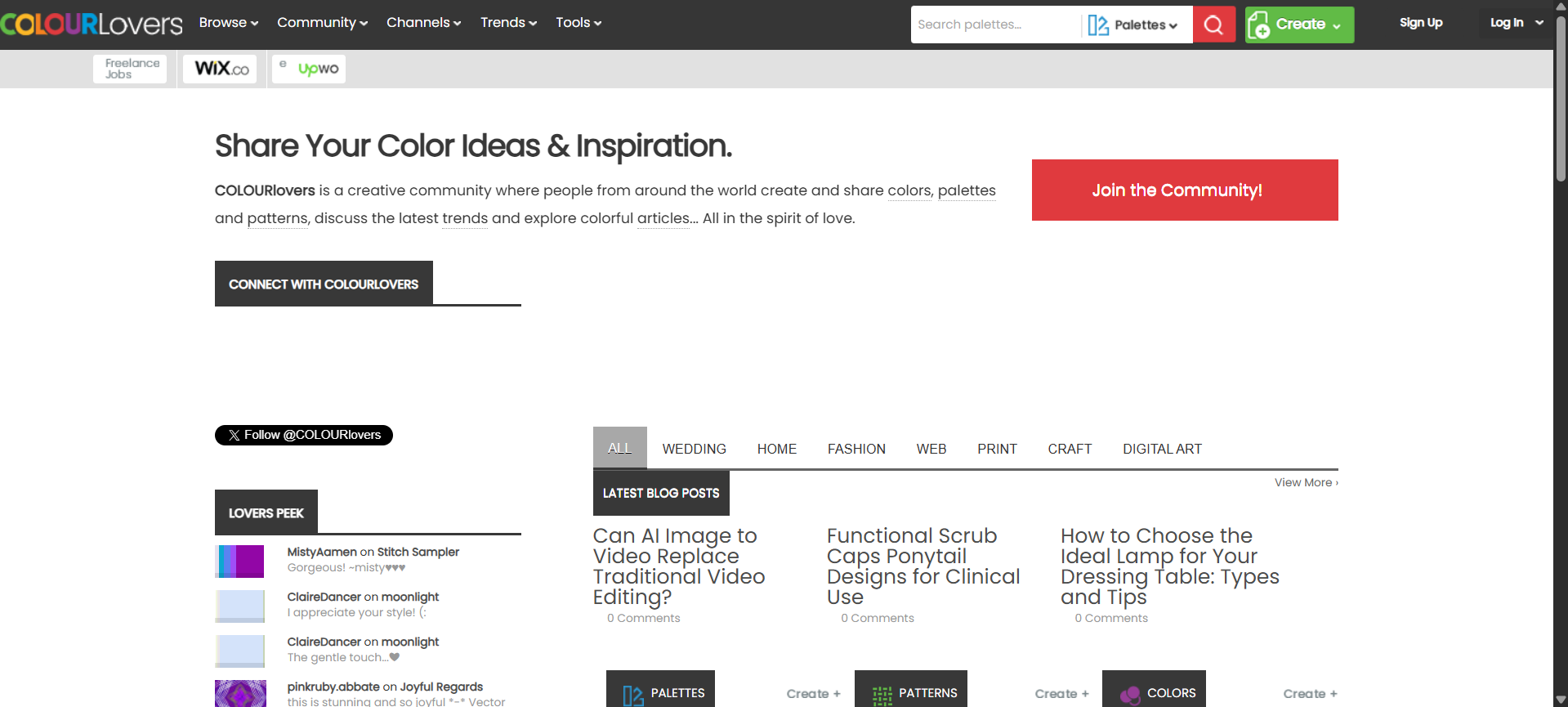This screenshot has height=707, width=1568.
Task: Switch to the FASHION tab
Action: coord(856,449)
